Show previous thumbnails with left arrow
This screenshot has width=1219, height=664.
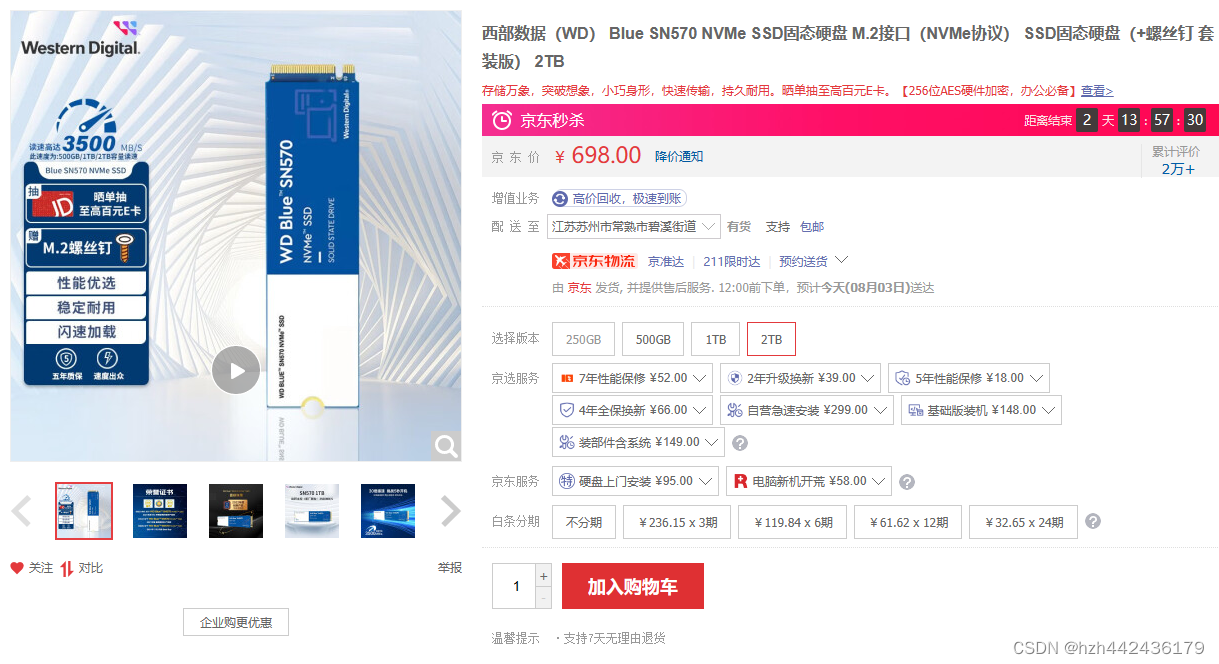[22, 511]
